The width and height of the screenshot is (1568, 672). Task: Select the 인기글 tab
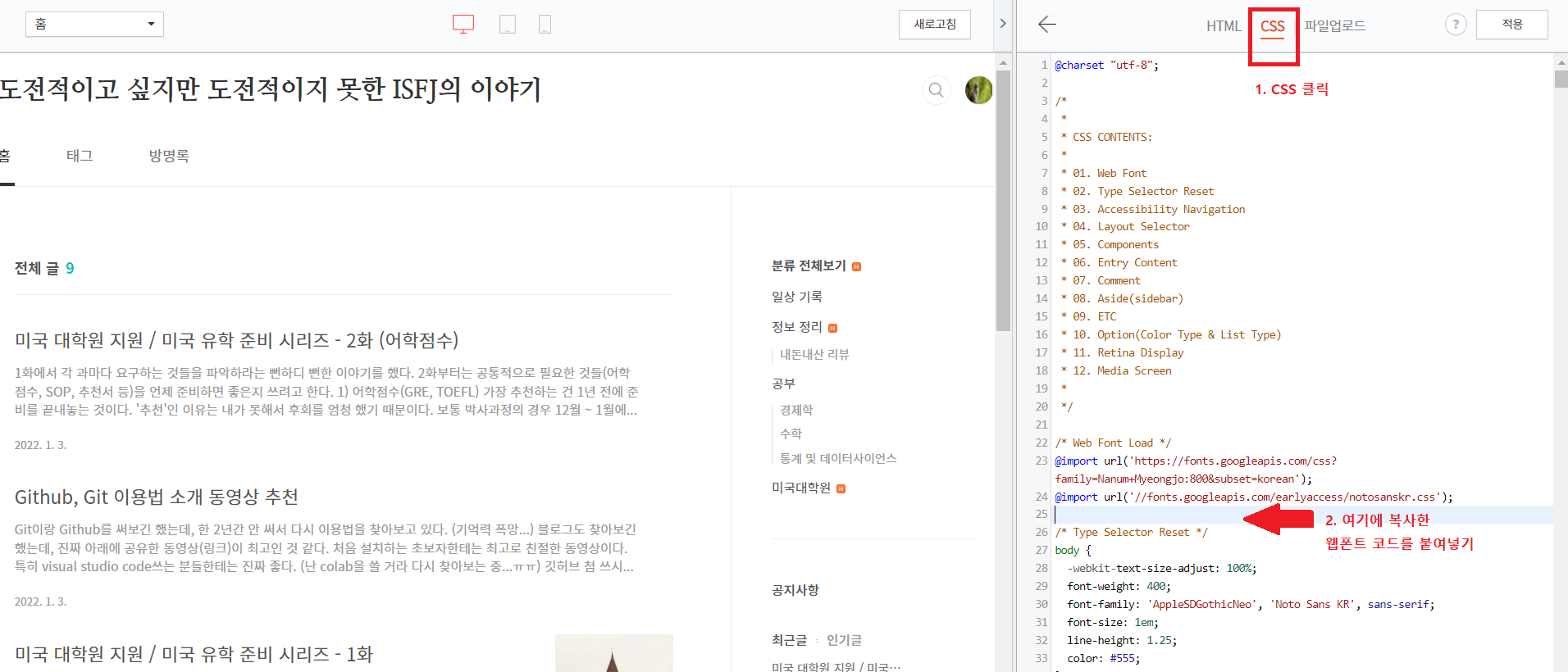pyautogui.click(x=844, y=640)
